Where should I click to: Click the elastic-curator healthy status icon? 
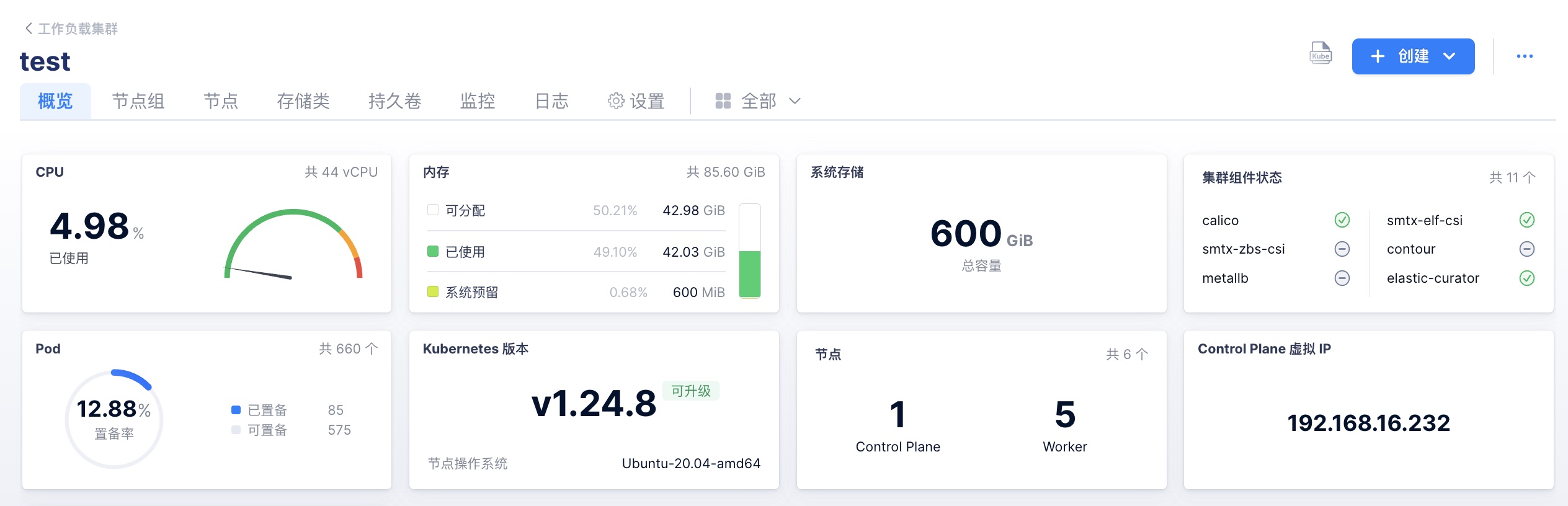click(x=1527, y=278)
